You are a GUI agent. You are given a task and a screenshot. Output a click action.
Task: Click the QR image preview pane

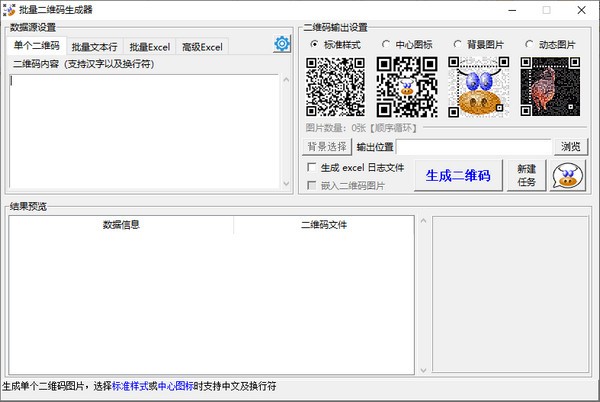point(510,294)
